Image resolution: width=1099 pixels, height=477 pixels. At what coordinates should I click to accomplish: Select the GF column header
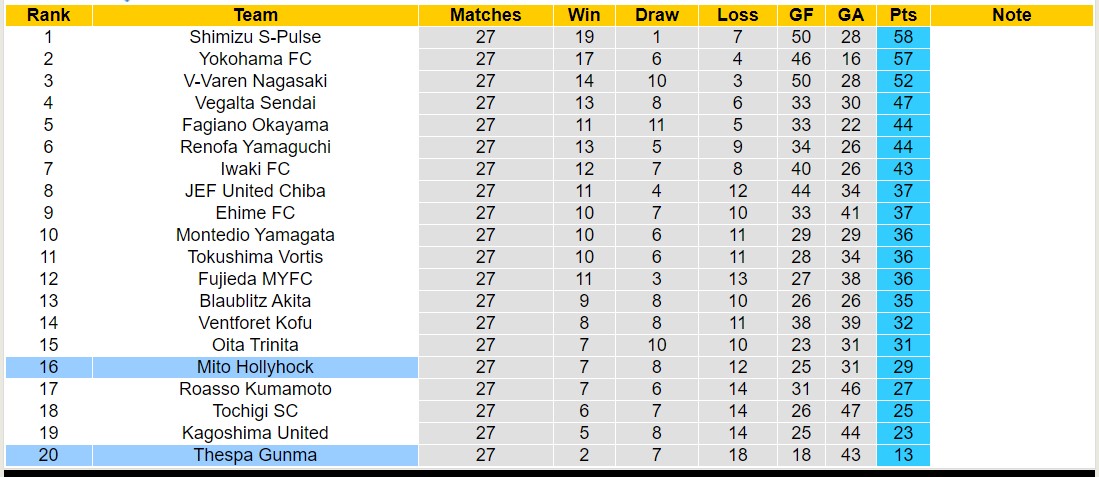(801, 15)
